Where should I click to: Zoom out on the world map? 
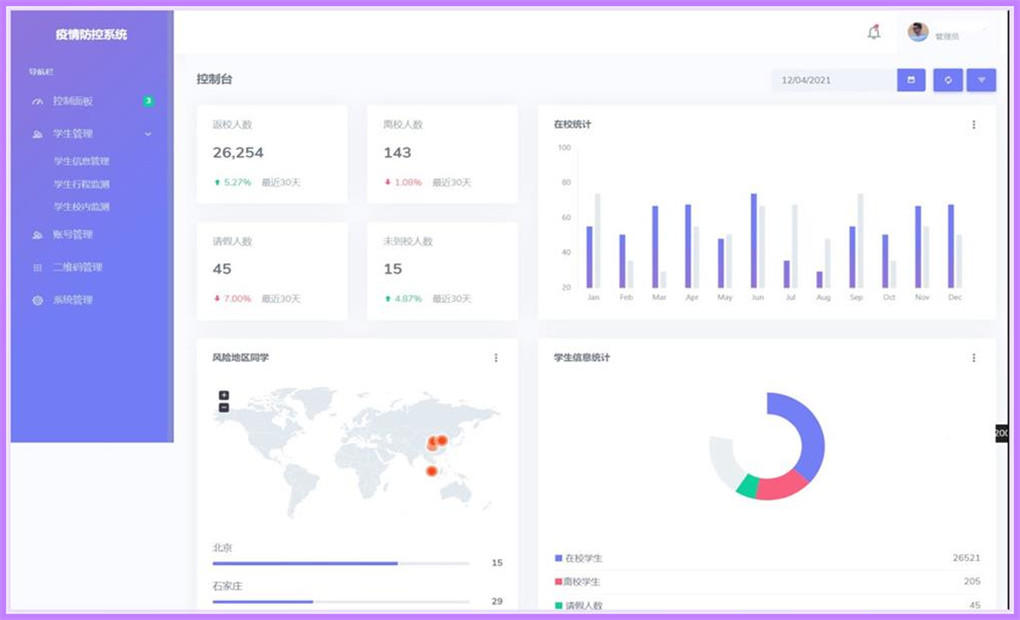click(x=224, y=407)
